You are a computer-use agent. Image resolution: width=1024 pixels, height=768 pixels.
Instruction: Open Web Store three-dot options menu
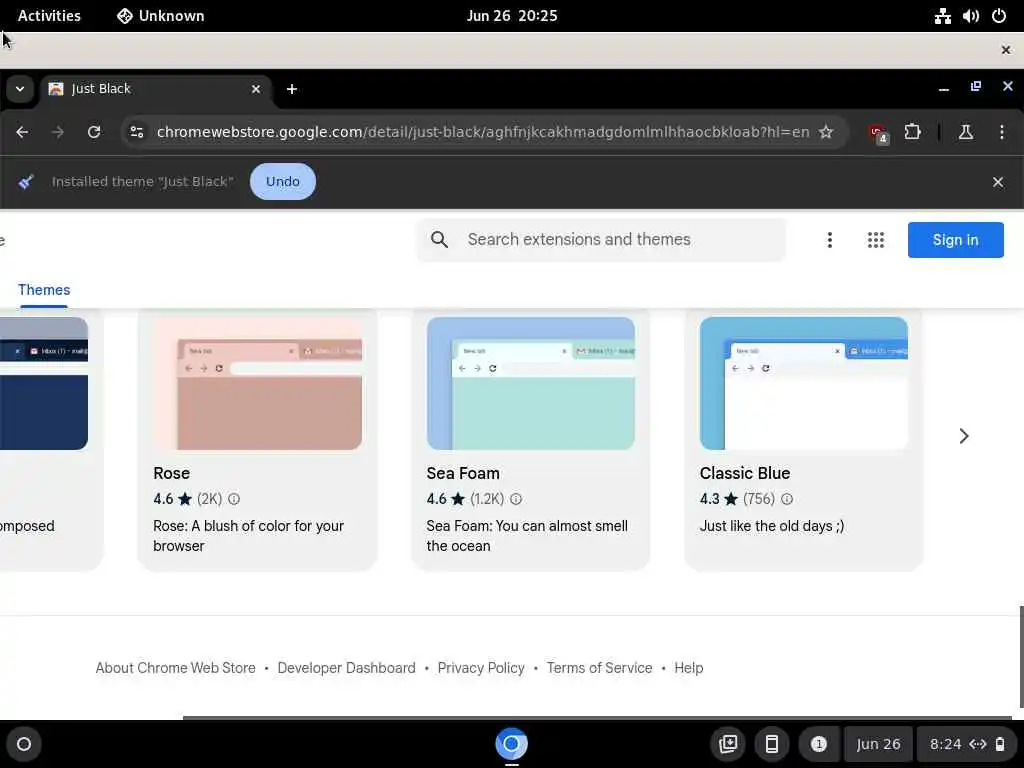click(x=829, y=240)
